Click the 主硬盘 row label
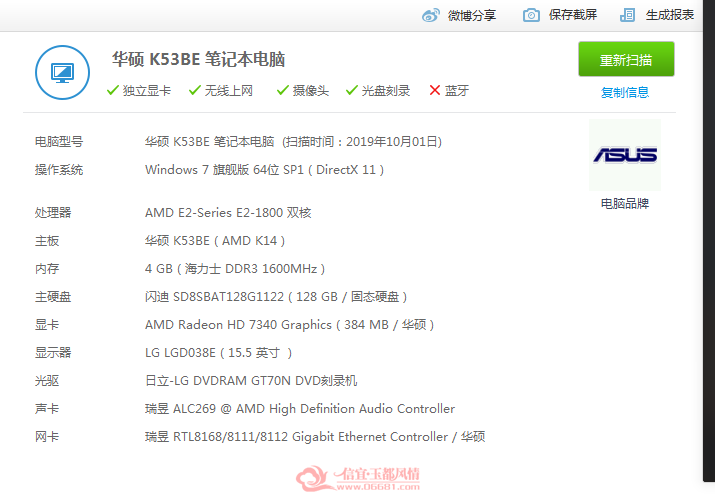Viewport: 715px width, 500px height. click(x=53, y=297)
